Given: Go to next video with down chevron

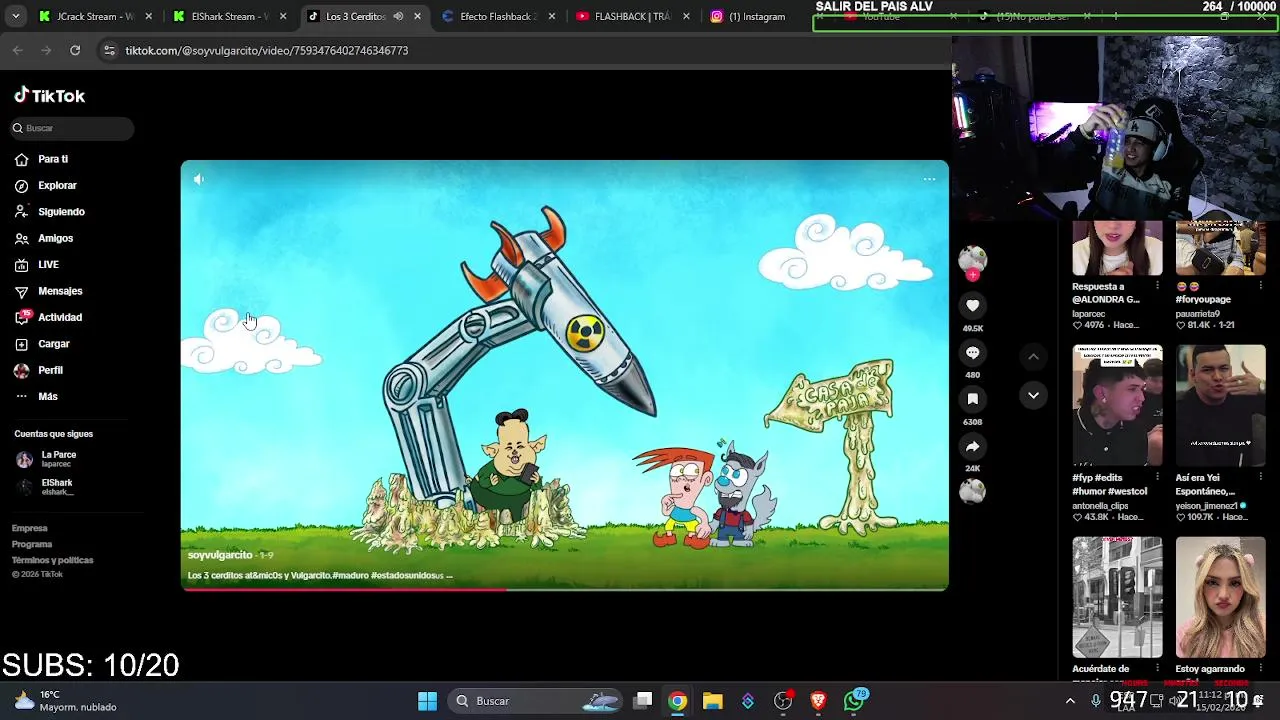Looking at the screenshot, I should tap(1033, 395).
